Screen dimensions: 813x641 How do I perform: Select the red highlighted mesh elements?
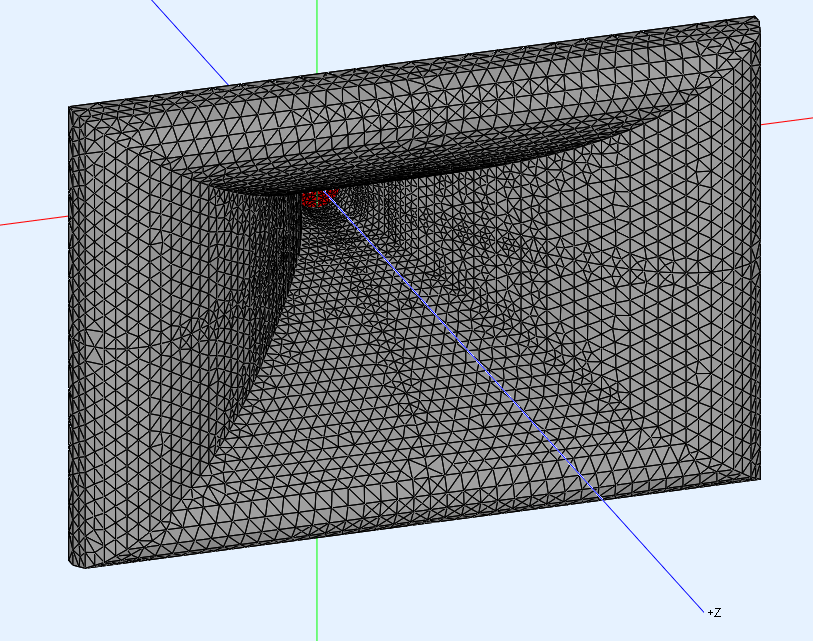[319, 199]
